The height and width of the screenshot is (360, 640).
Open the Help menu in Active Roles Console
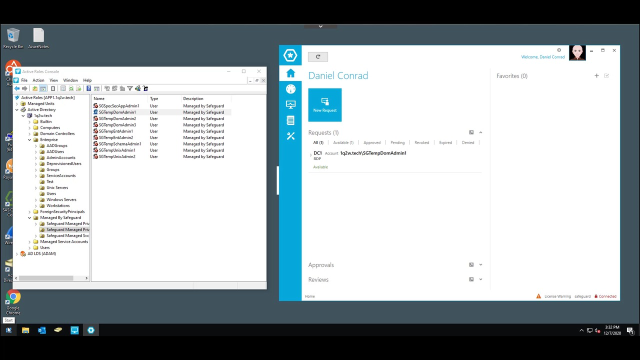tap(87, 80)
